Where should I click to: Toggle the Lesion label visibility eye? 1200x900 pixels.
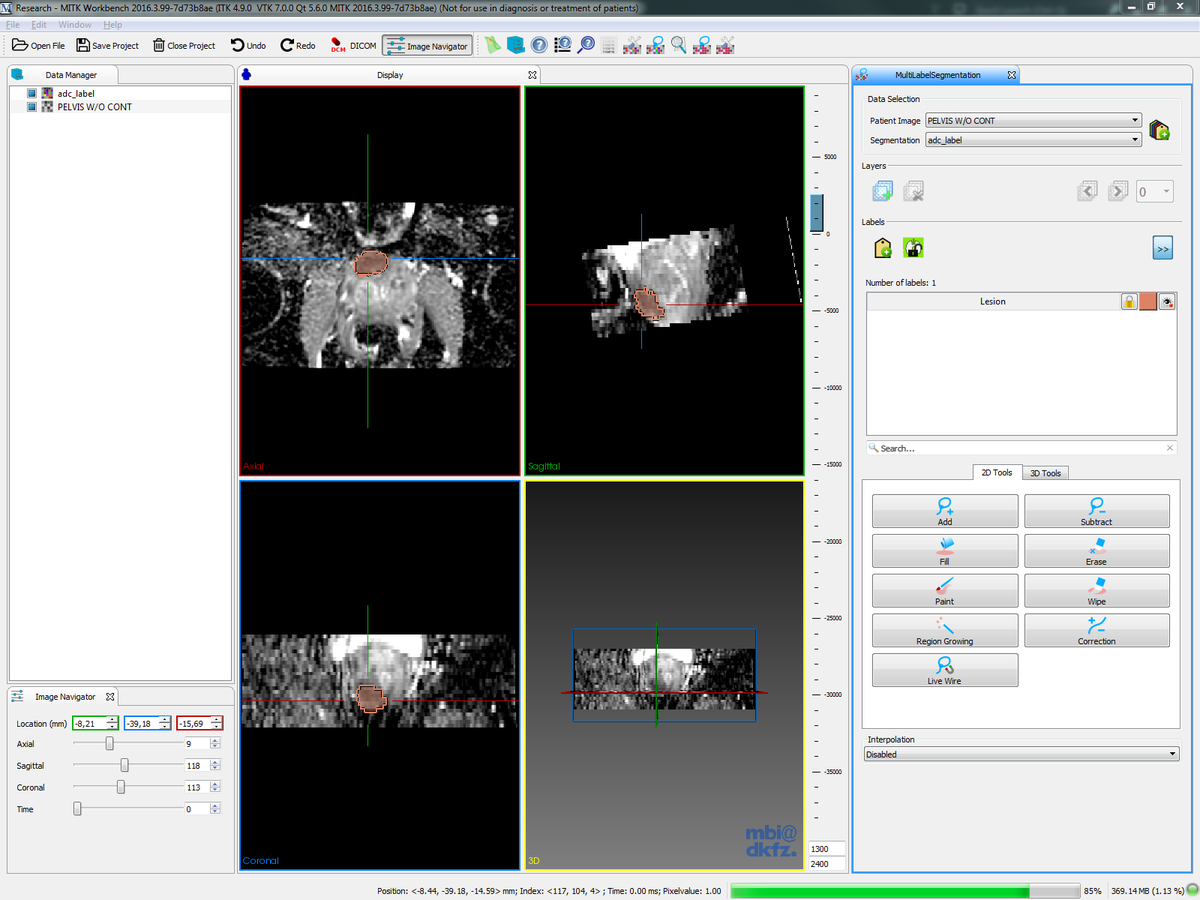coord(1165,301)
